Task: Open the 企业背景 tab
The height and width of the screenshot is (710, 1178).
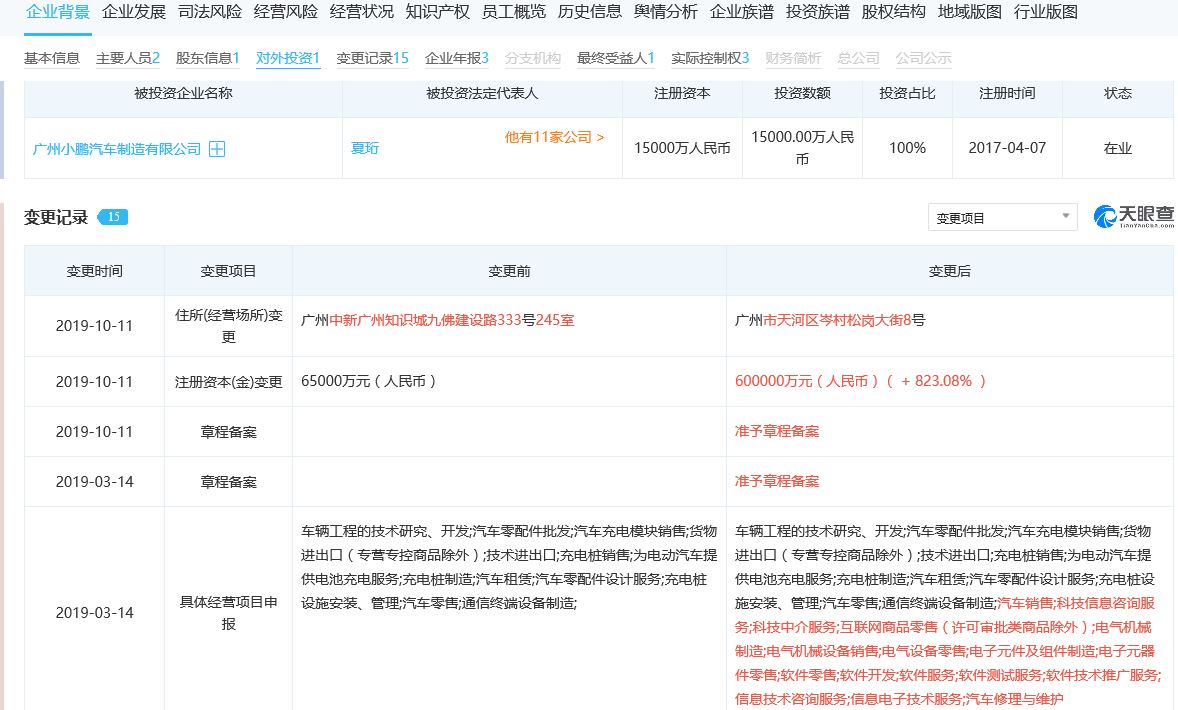Action: pyautogui.click(x=58, y=12)
